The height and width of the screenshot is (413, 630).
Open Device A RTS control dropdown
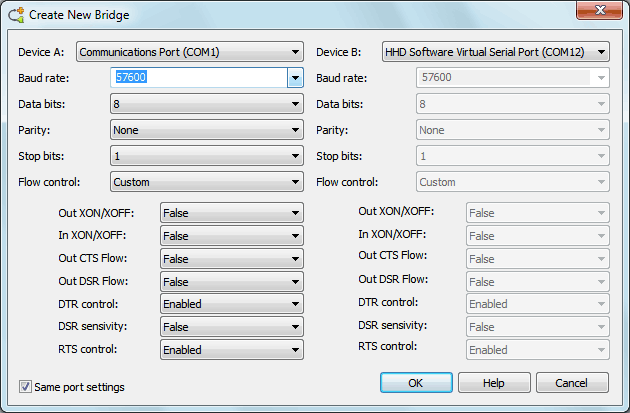pos(232,350)
